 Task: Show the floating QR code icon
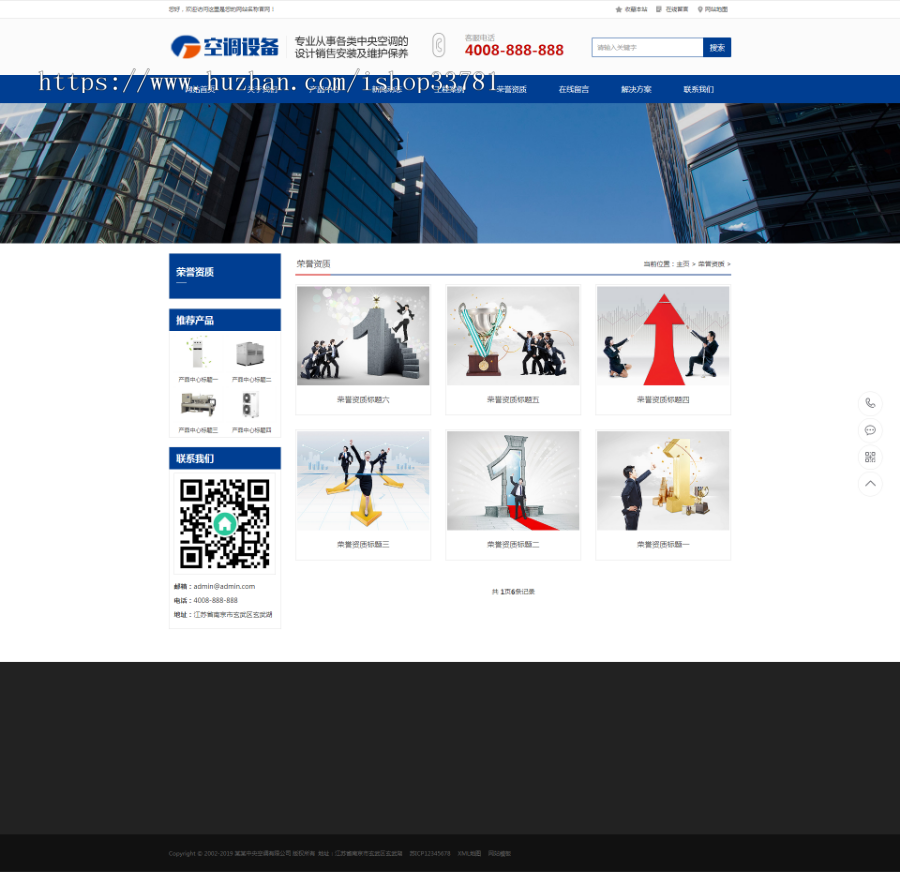click(870, 457)
